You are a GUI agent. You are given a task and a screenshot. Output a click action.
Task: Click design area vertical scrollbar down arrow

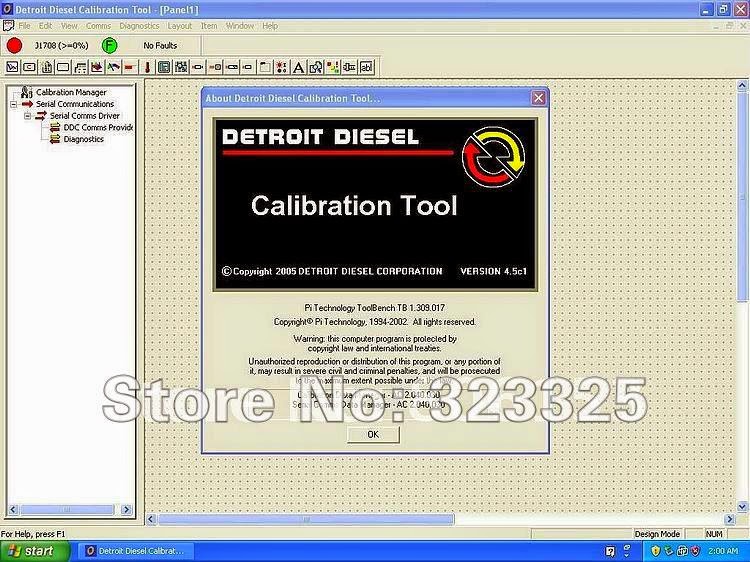[x=742, y=506]
